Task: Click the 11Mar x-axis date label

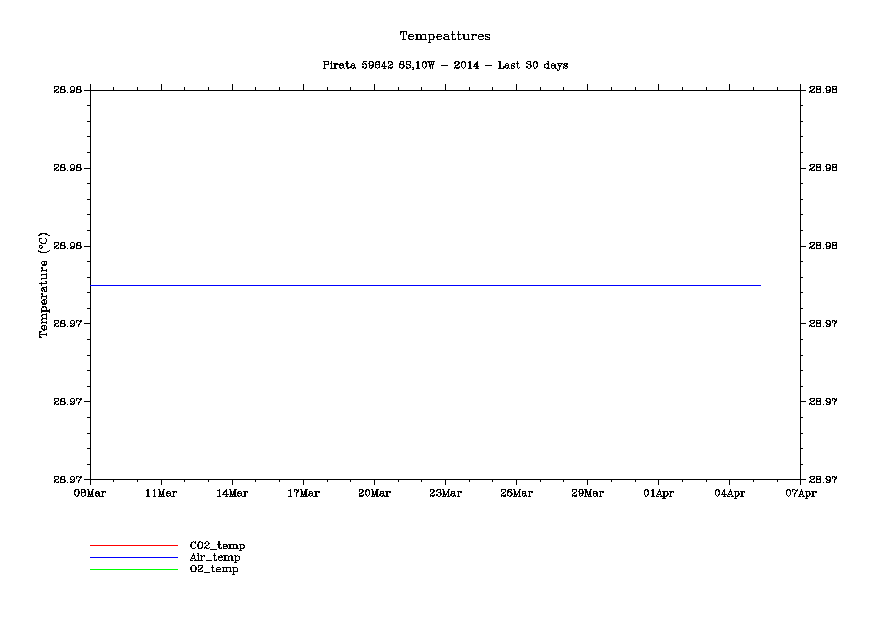Action: click(x=161, y=493)
